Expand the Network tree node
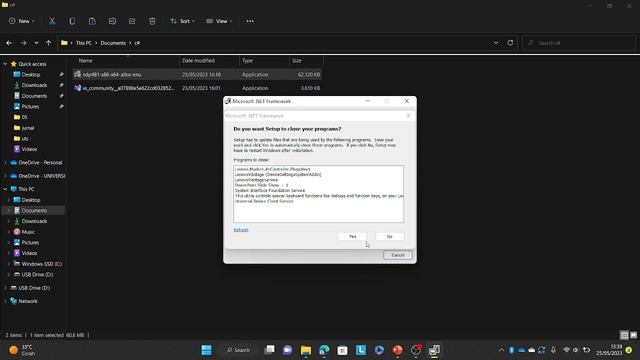This screenshot has height=360, width=640. pos(5,301)
